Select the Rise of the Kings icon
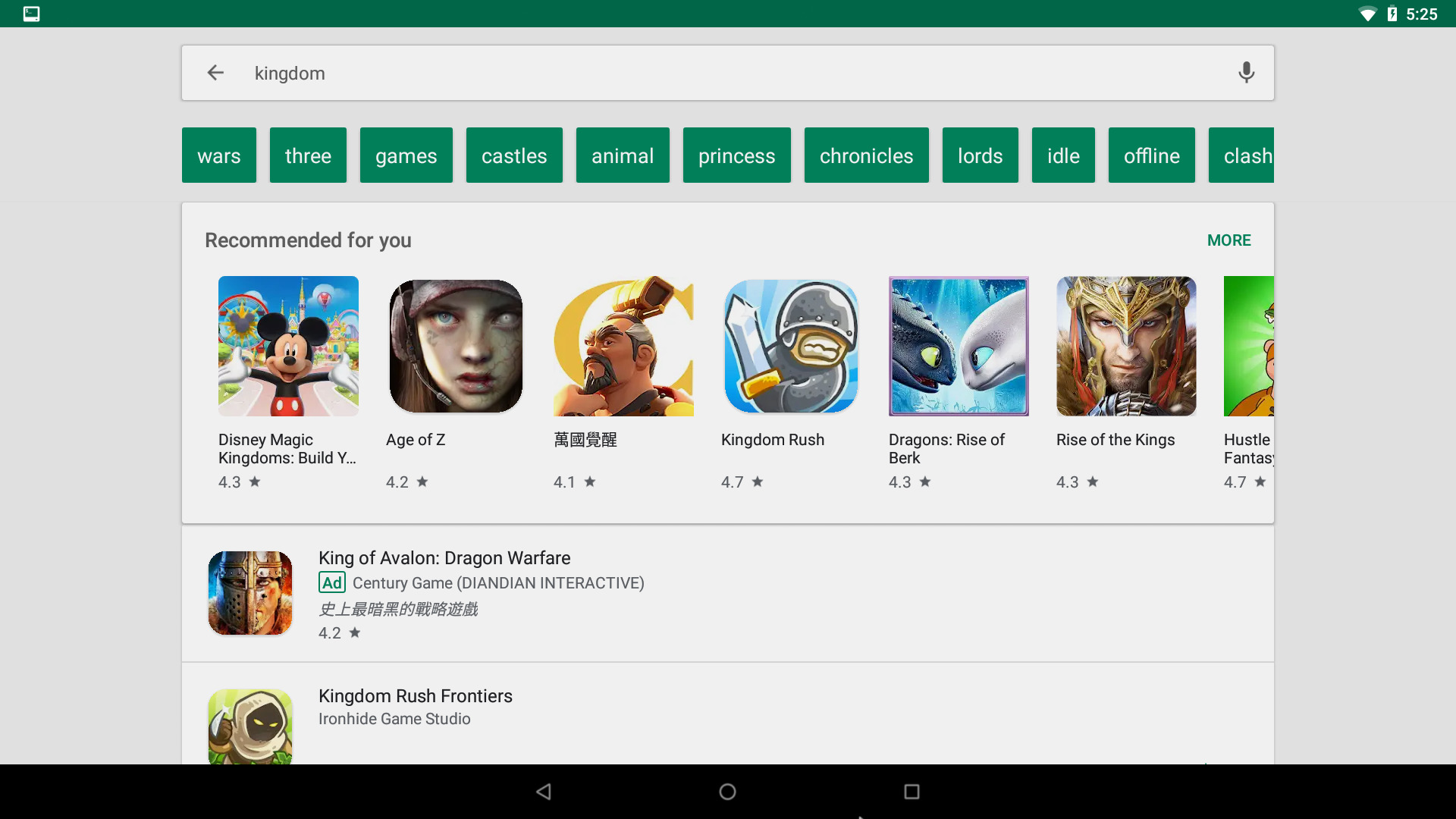The image size is (1456, 819). [1126, 346]
